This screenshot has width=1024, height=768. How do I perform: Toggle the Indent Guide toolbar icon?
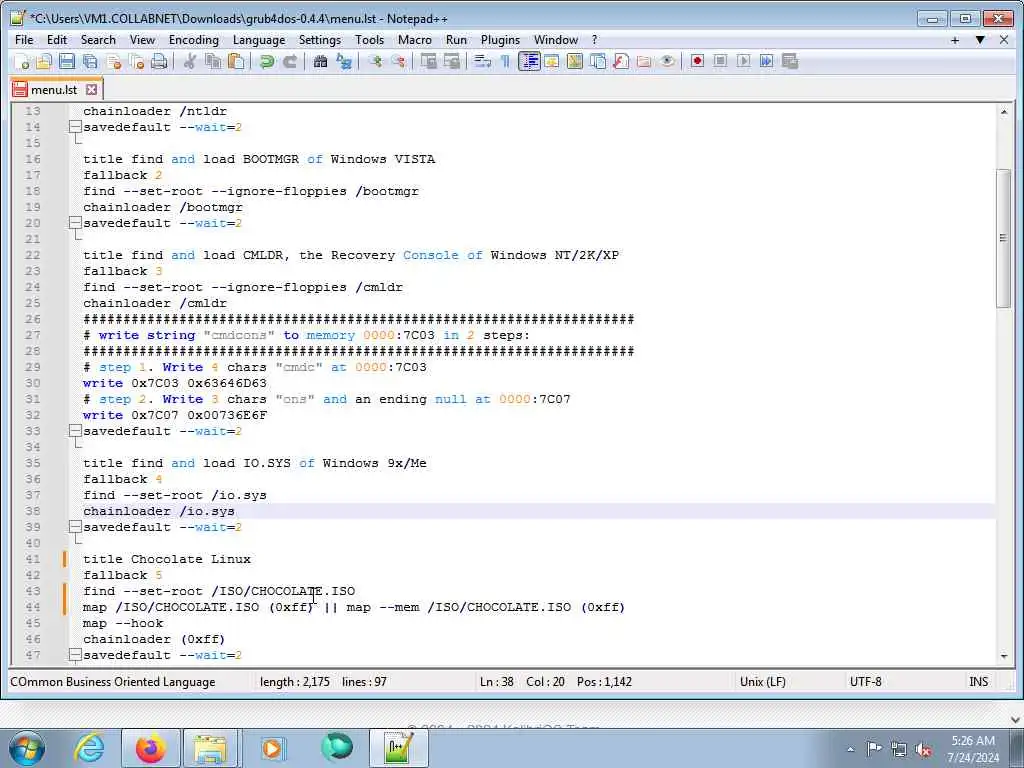(x=529, y=61)
